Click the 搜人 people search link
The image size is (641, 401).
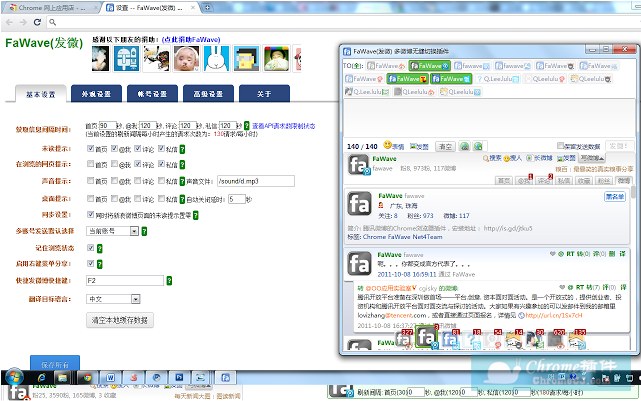[513, 158]
